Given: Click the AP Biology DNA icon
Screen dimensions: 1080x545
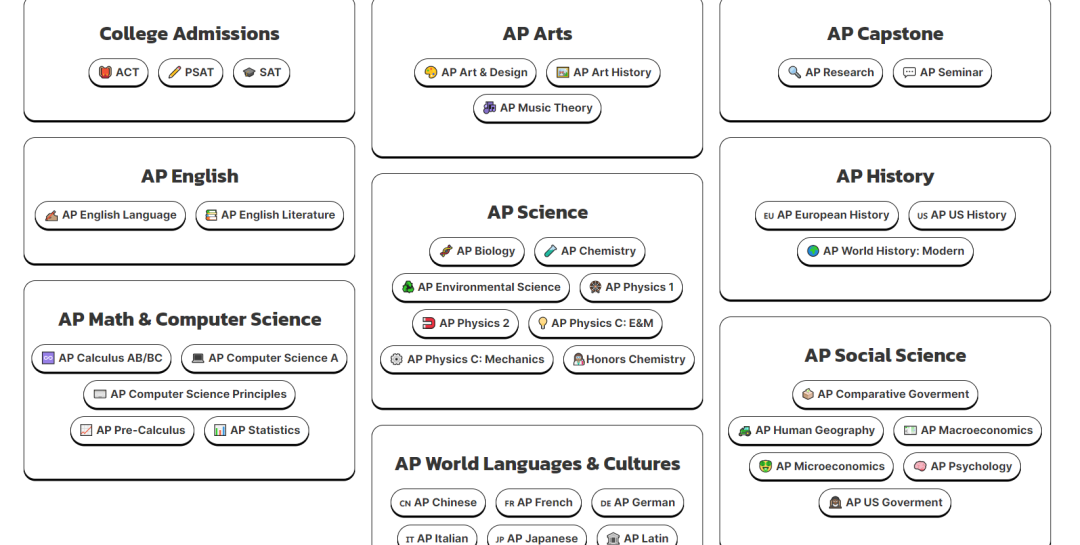Looking at the screenshot, I should coord(446,251).
